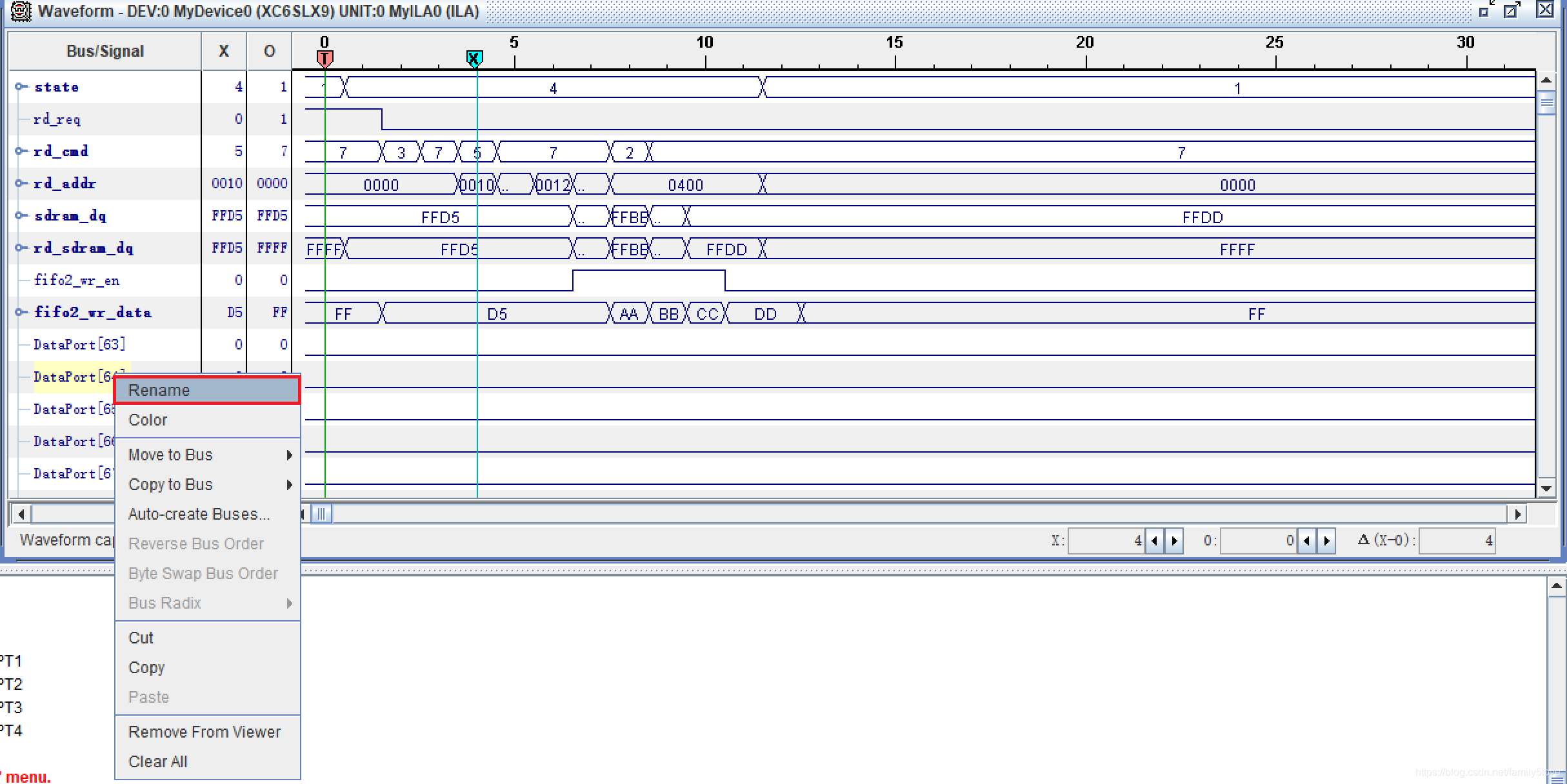Image resolution: width=1567 pixels, height=784 pixels.
Task: Expand the rd_addr bus
Action: click(21, 183)
